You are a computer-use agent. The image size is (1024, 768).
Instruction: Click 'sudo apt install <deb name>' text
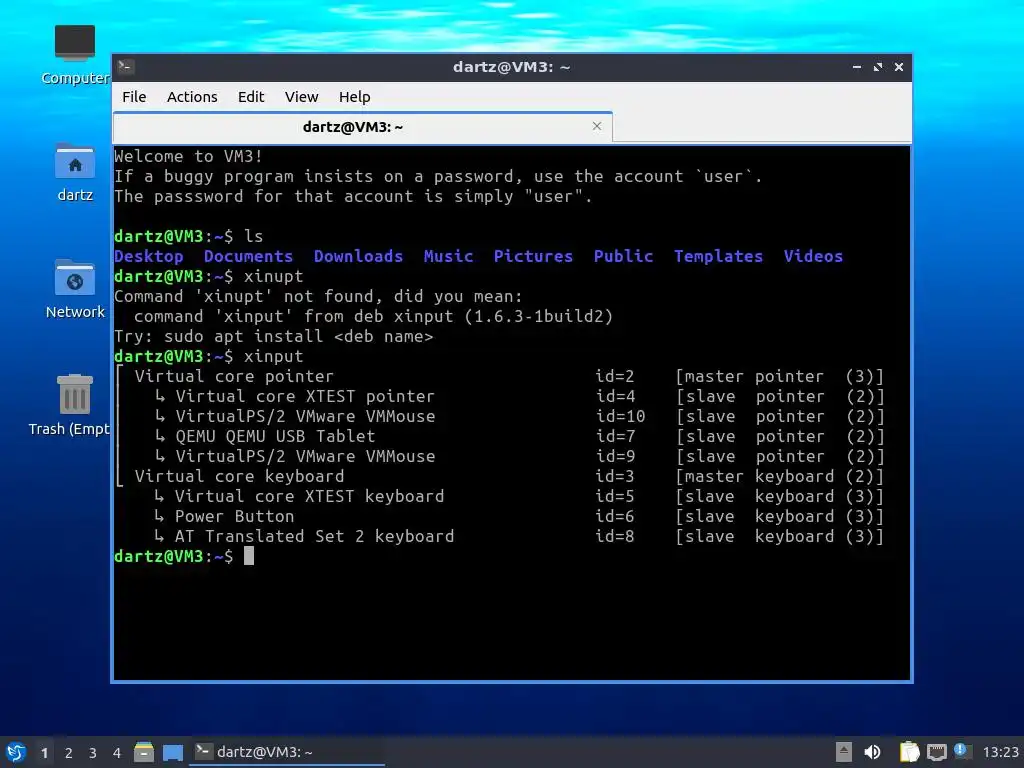click(x=298, y=336)
